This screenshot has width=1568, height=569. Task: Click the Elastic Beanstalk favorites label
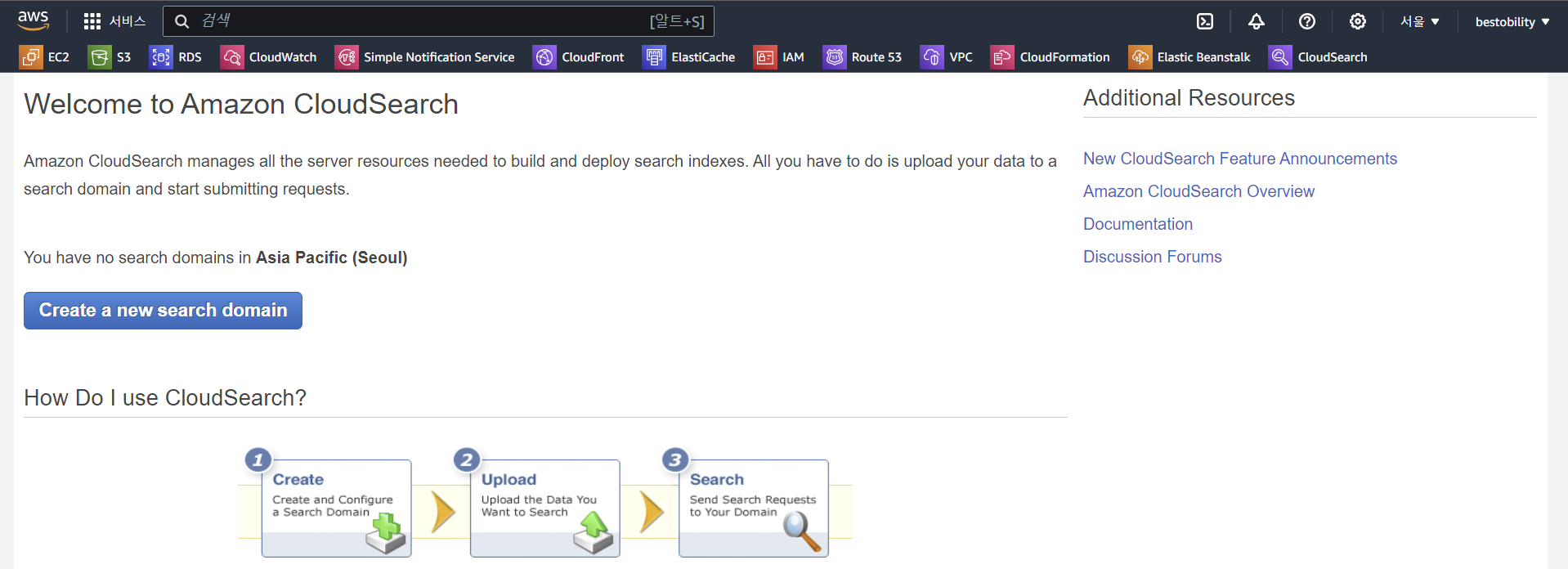pos(1203,57)
